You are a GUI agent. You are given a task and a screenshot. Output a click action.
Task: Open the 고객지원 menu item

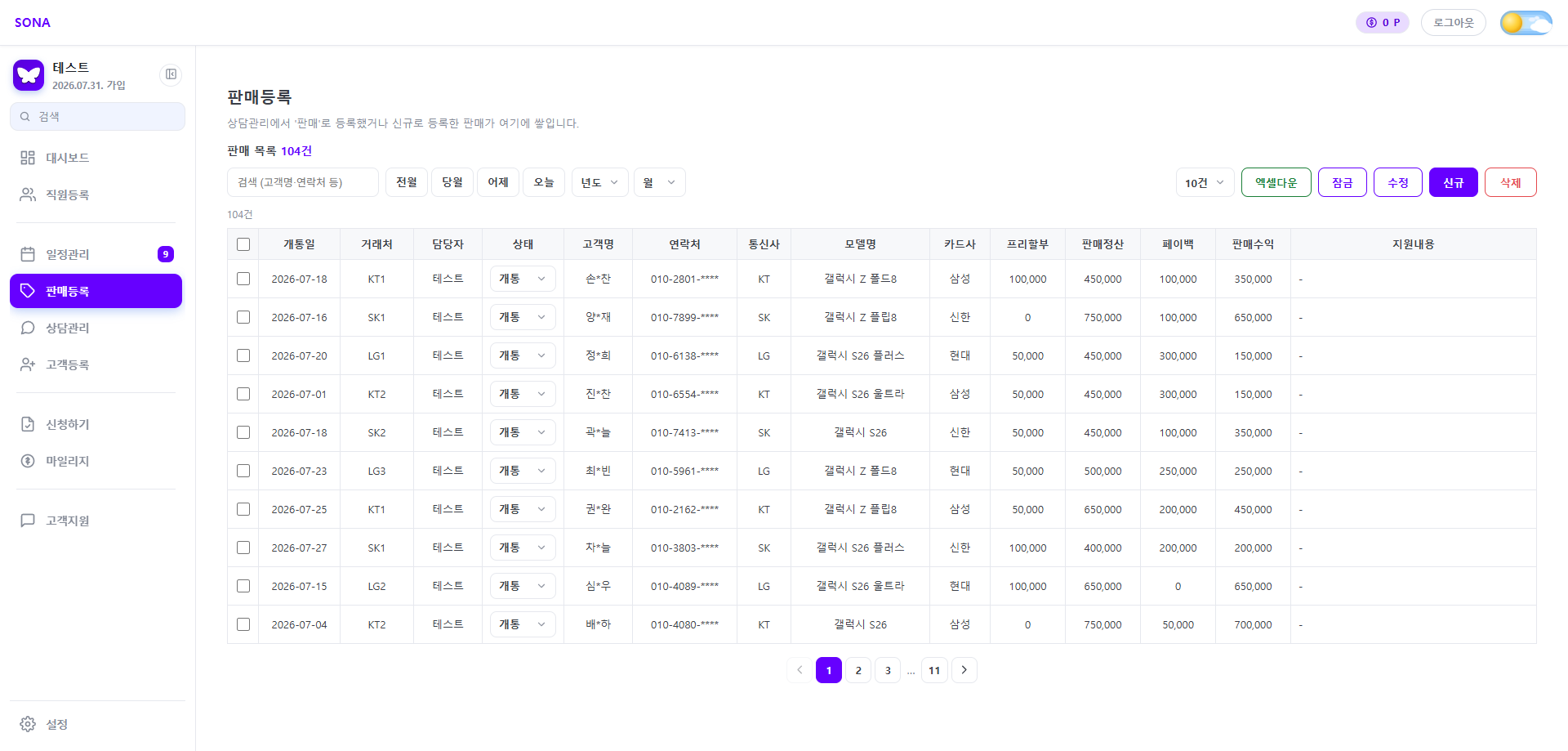tap(96, 521)
